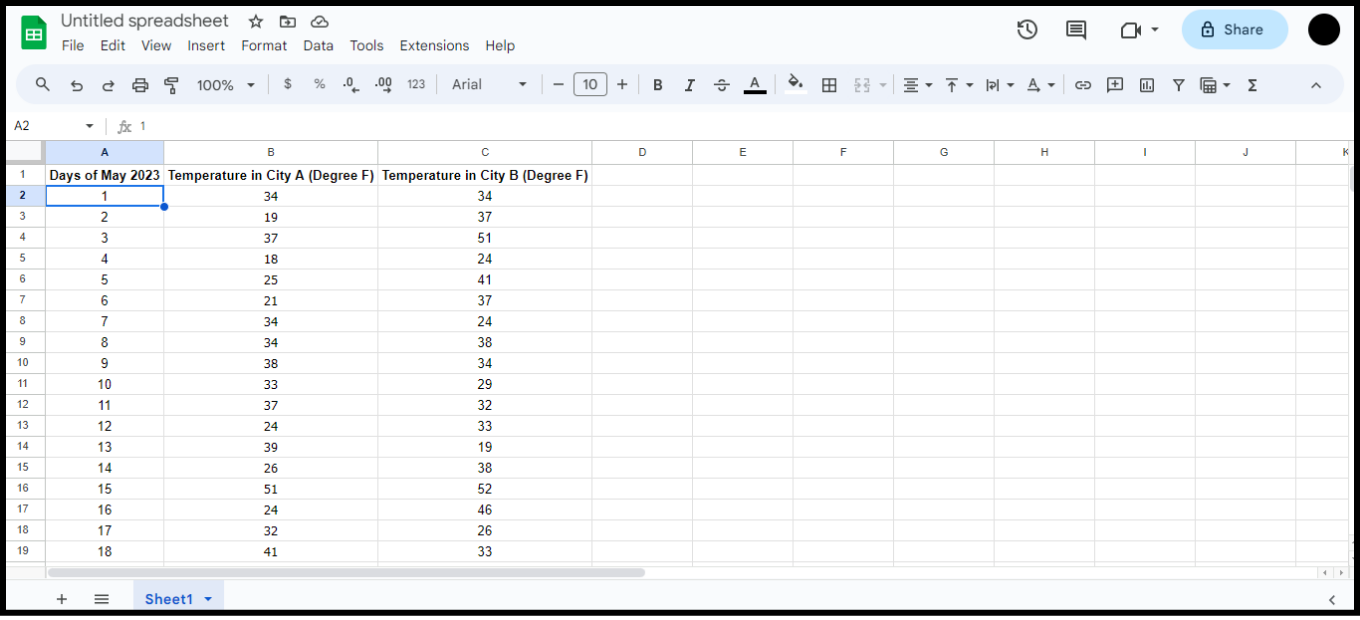This screenshot has height=620, width=1360.
Task: Open Sheet1 tab options arrow
Action: [x=208, y=599]
